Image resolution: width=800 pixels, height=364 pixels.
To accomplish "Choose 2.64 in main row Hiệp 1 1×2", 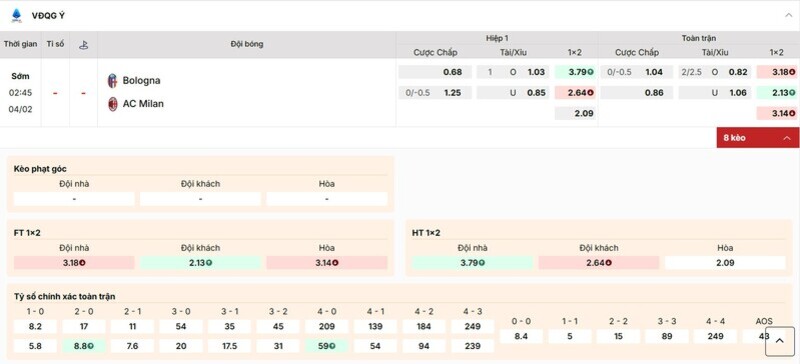I will pyautogui.click(x=575, y=93).
